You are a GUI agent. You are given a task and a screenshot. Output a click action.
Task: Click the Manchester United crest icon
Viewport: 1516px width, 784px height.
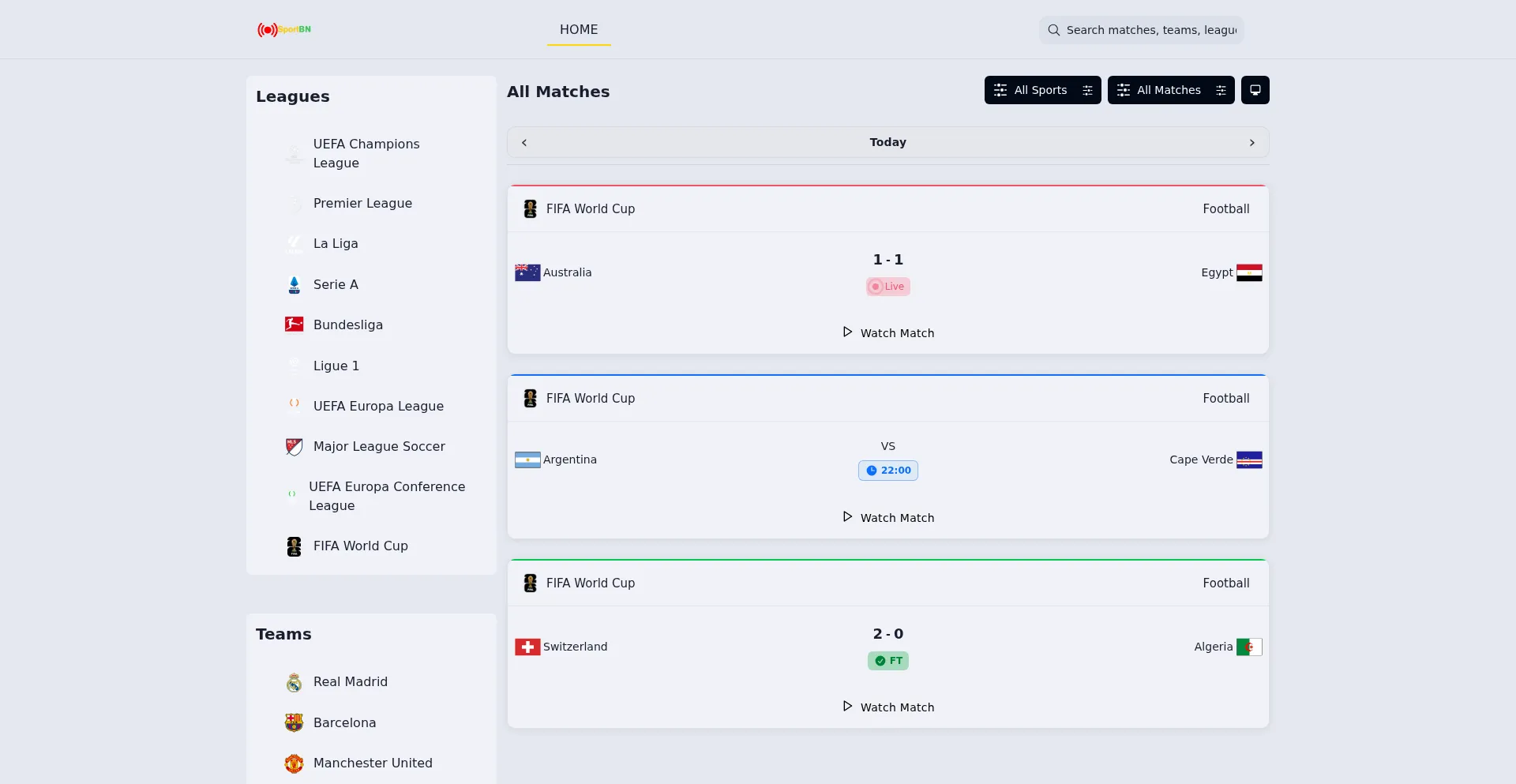point(294,763)
